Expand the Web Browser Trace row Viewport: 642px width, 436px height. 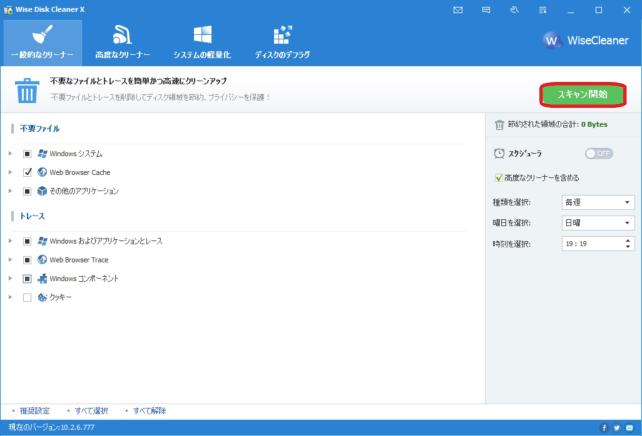10,260
